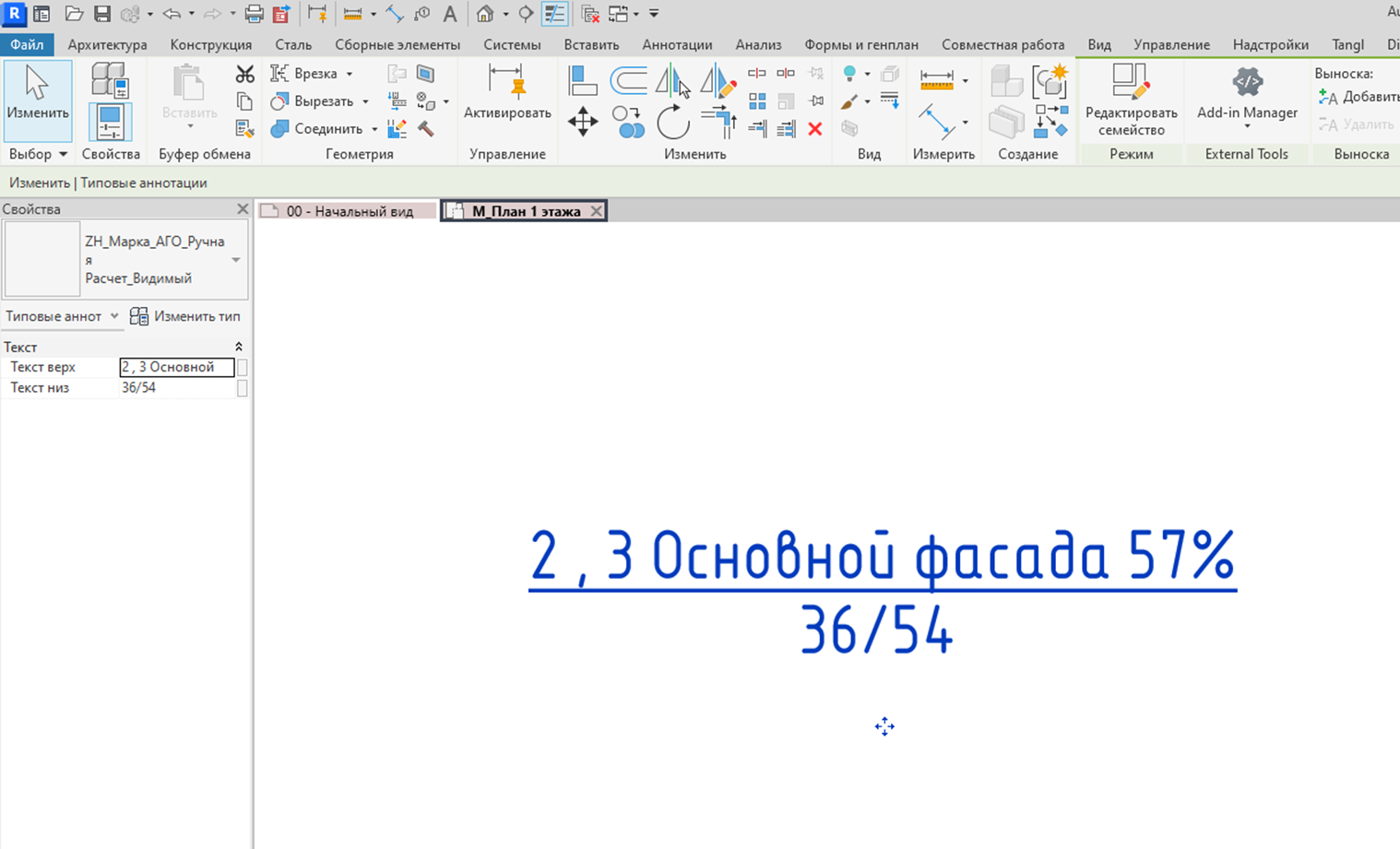The height and width of the screenshot is (849, 1400).
Task: Click the Undo arrow icon
Action: [172, 14]
